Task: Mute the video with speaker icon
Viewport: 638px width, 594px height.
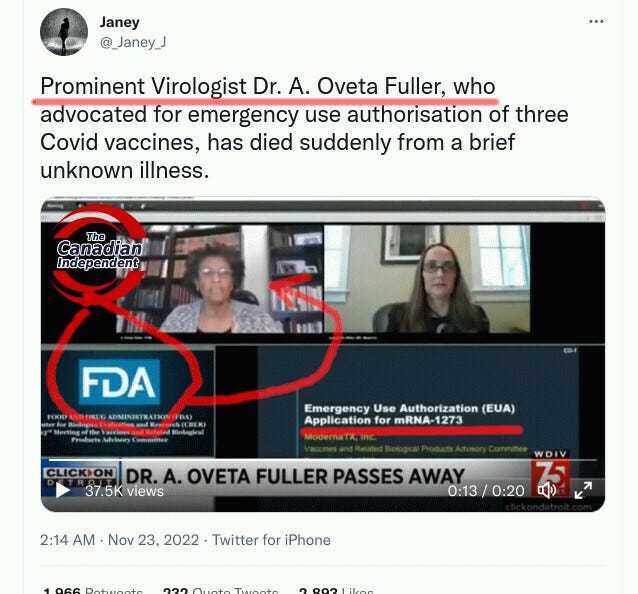Action: coord(546,490)
